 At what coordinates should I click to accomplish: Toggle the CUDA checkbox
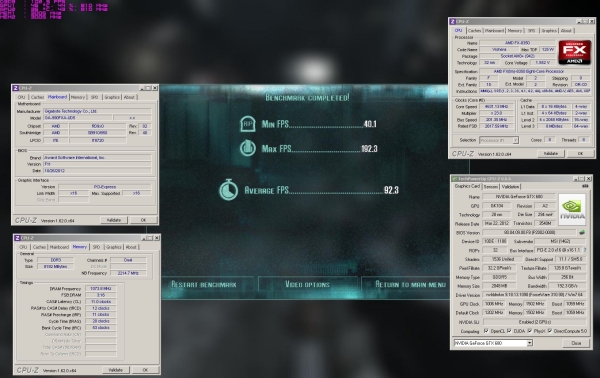pyautogui.click(x=509, y=331)
